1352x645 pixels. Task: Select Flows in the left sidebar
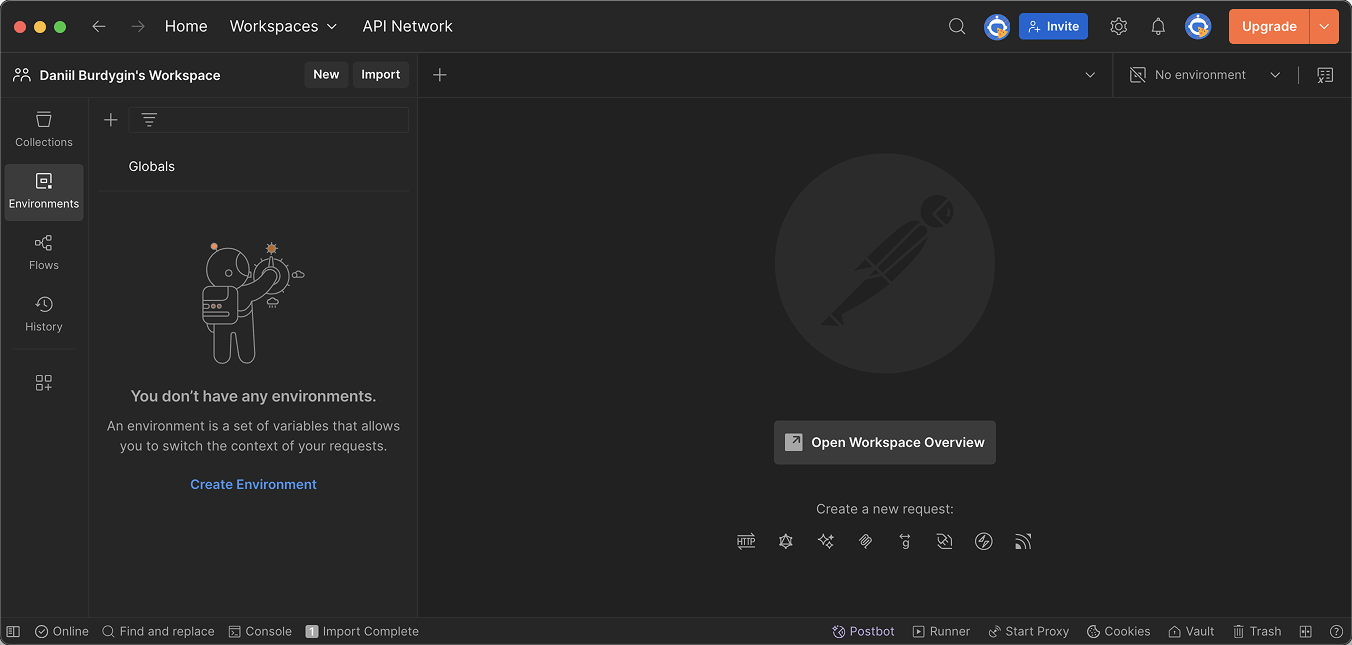(x=43, y=251)
